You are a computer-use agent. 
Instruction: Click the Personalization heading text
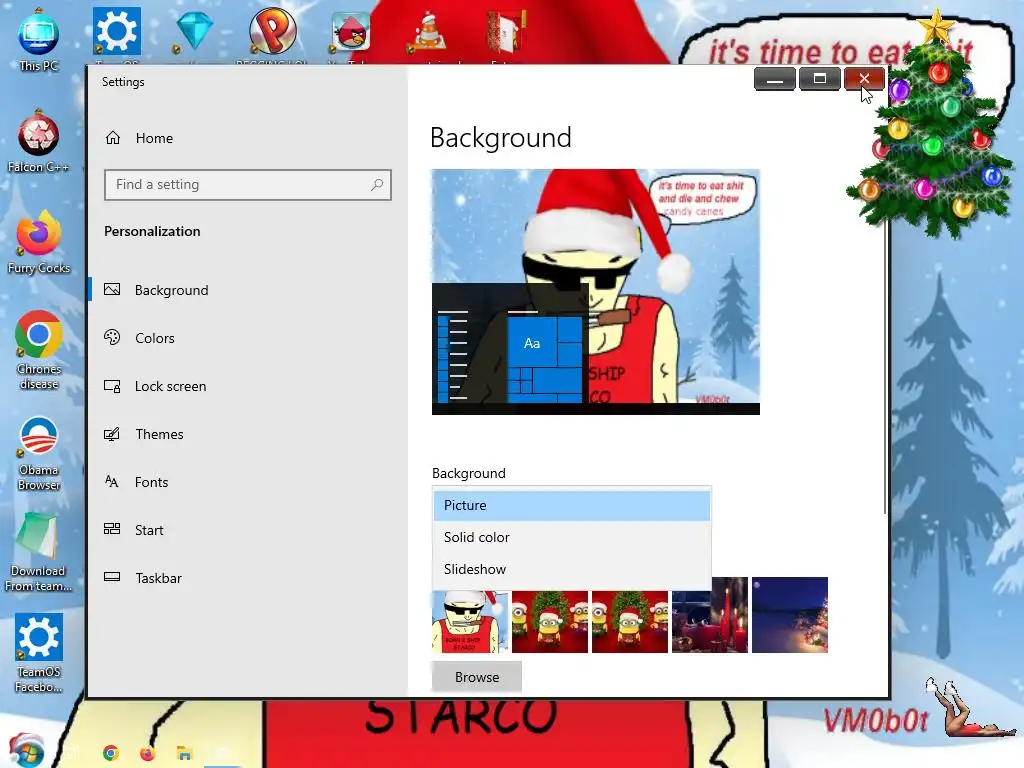coord(152,231)
